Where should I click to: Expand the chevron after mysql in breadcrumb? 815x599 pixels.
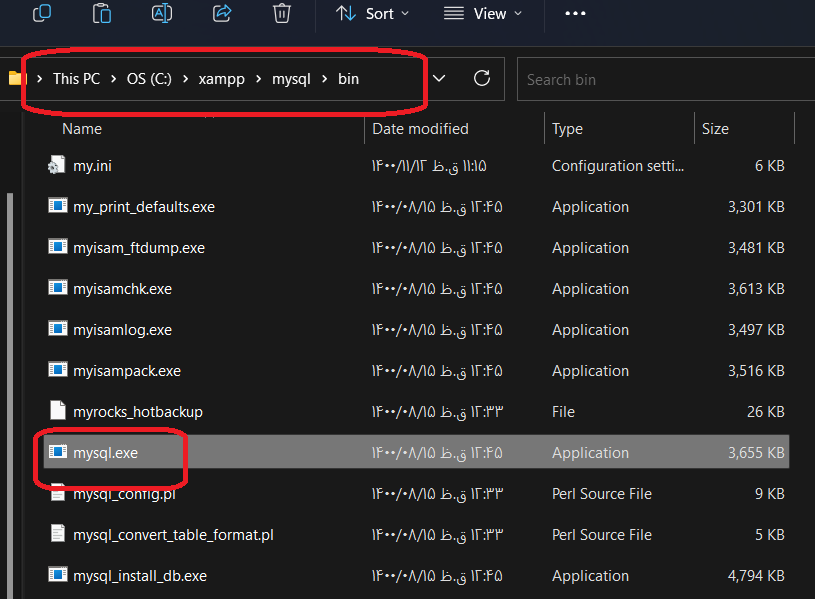click(x=324, y=79)
